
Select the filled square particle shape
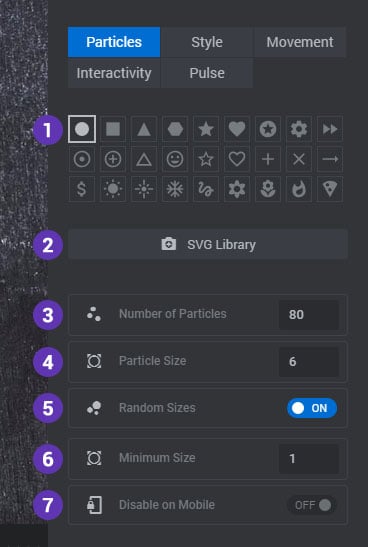(113, 129)
